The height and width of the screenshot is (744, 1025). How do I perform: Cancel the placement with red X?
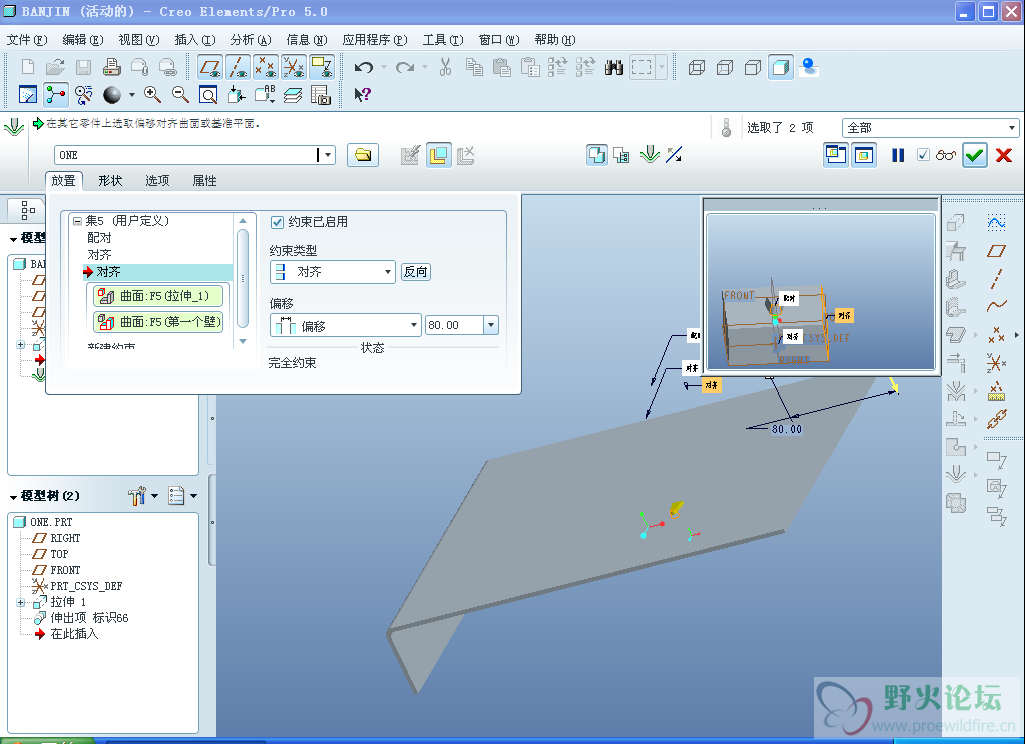click(x=1003, y=155)
